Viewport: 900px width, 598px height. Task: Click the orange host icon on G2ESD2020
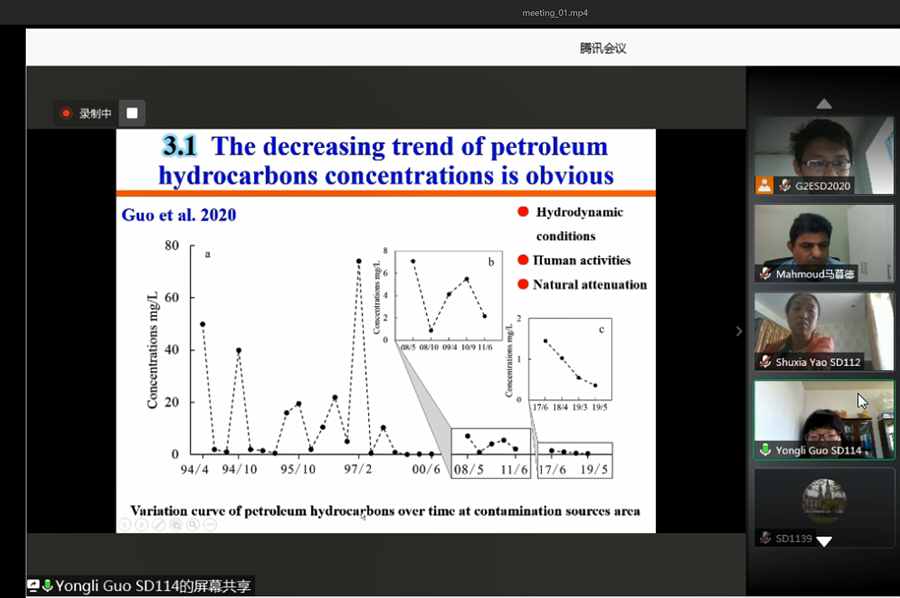[x=764, y=185]
